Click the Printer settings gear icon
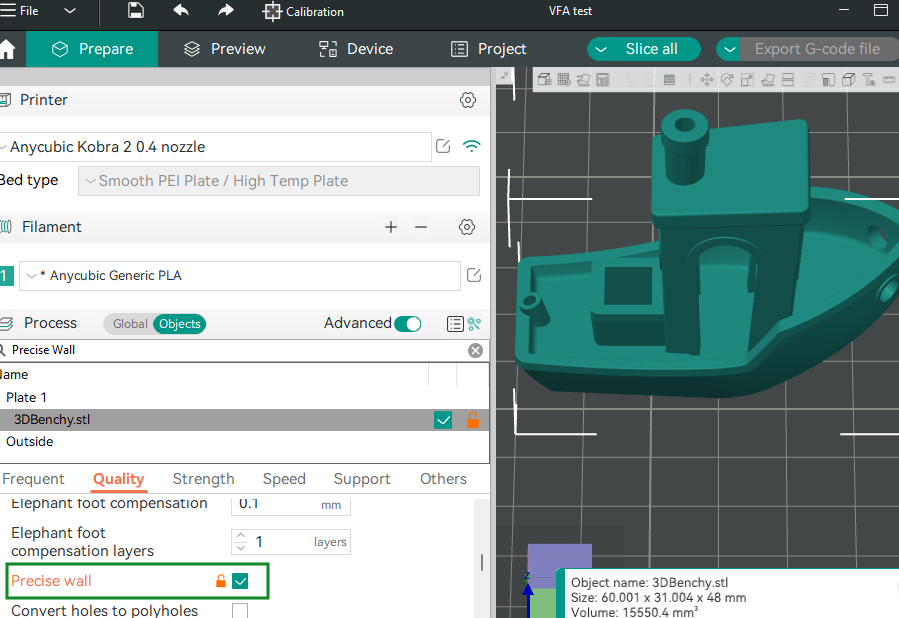Image resolution: width=899 pixels, height=618 pixels. pos(467,100)
